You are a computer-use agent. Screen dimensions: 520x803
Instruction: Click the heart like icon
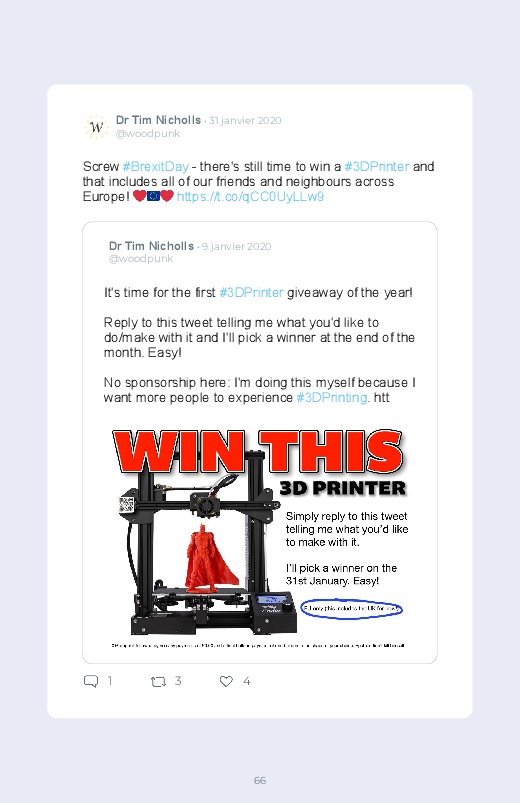click(226, 681)
